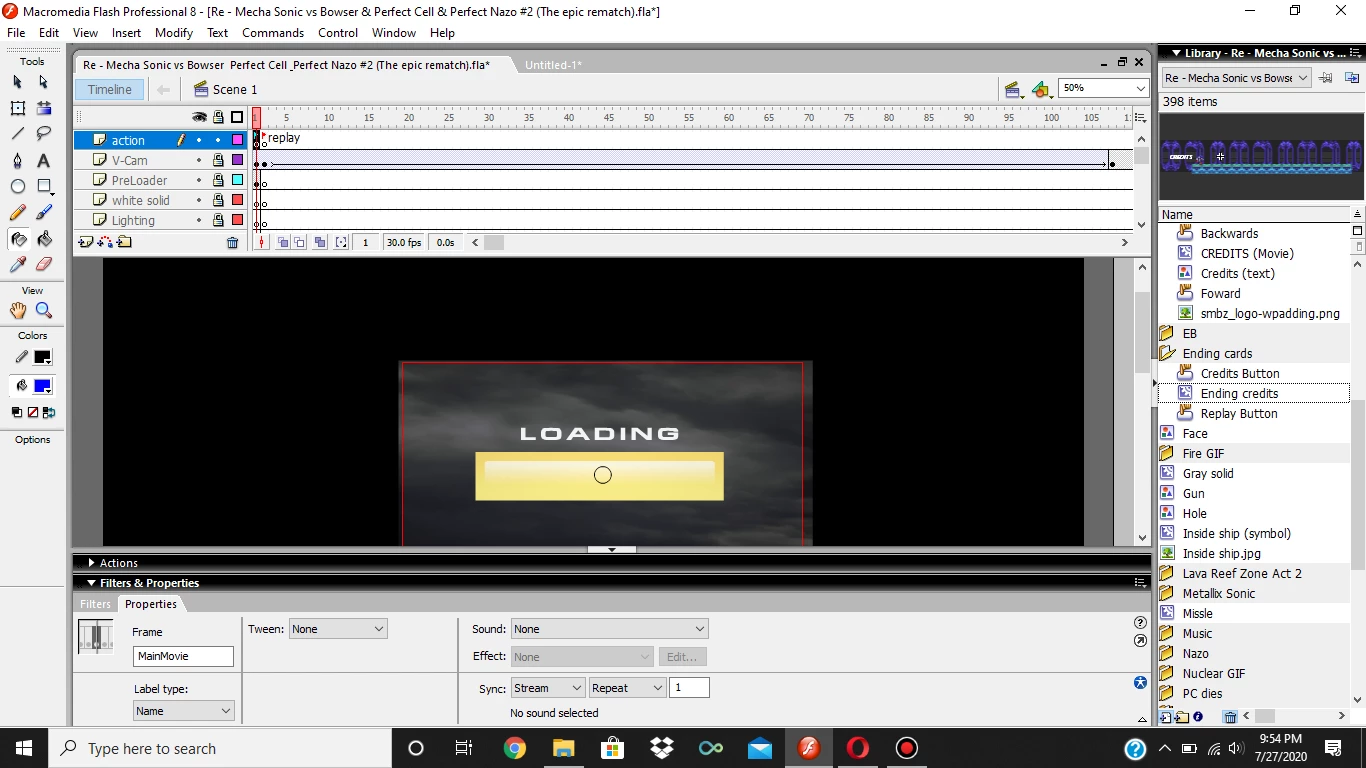Click Black and White colors icon
This screenshot has height=768, width=1366.
click(17, 412)
